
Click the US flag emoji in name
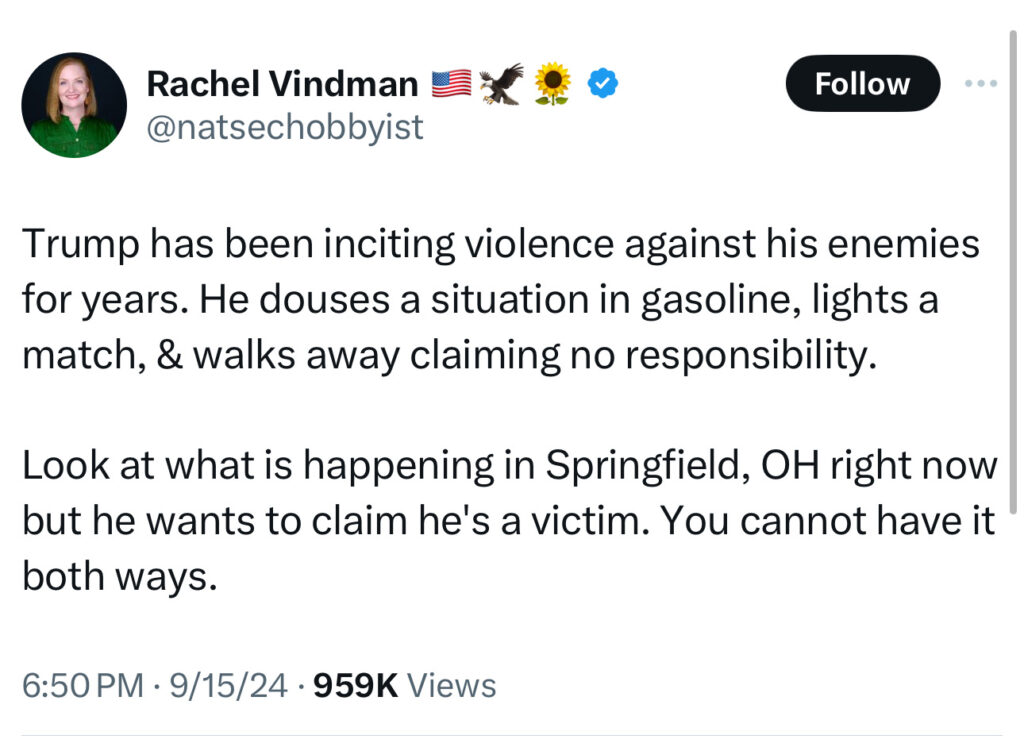(451, 85)
